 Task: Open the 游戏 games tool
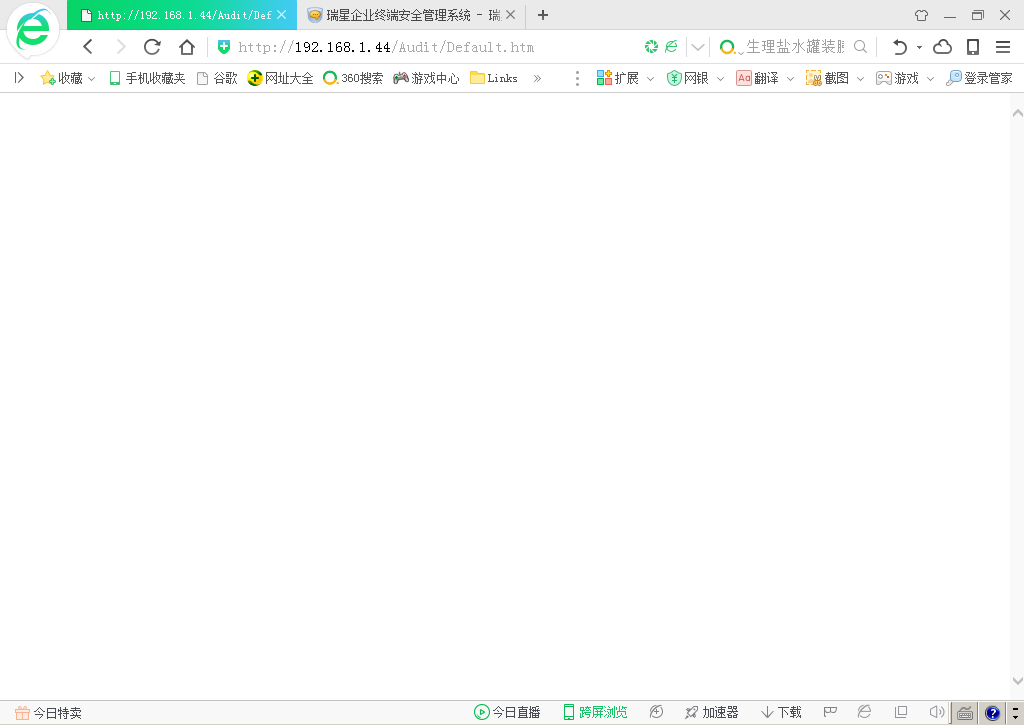coord(897,78)
